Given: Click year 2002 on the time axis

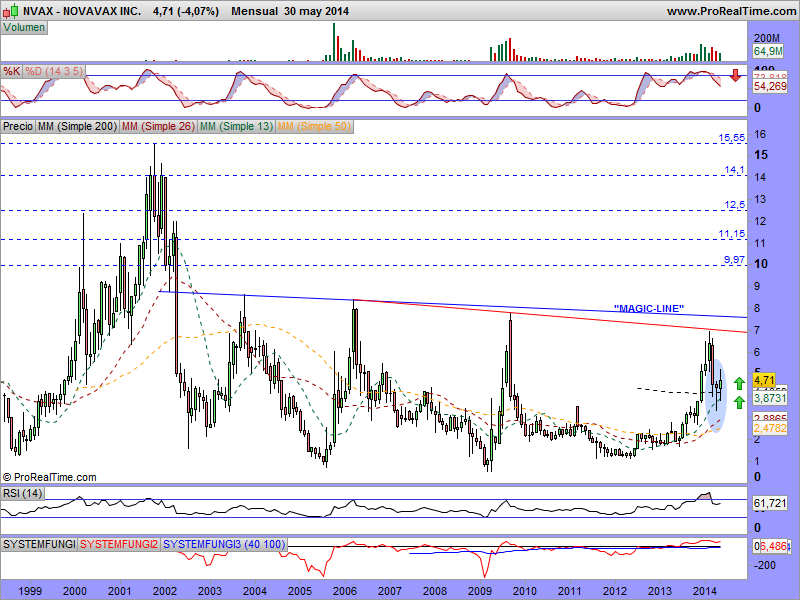Looking at the screenshot, I should click(165, 591).
